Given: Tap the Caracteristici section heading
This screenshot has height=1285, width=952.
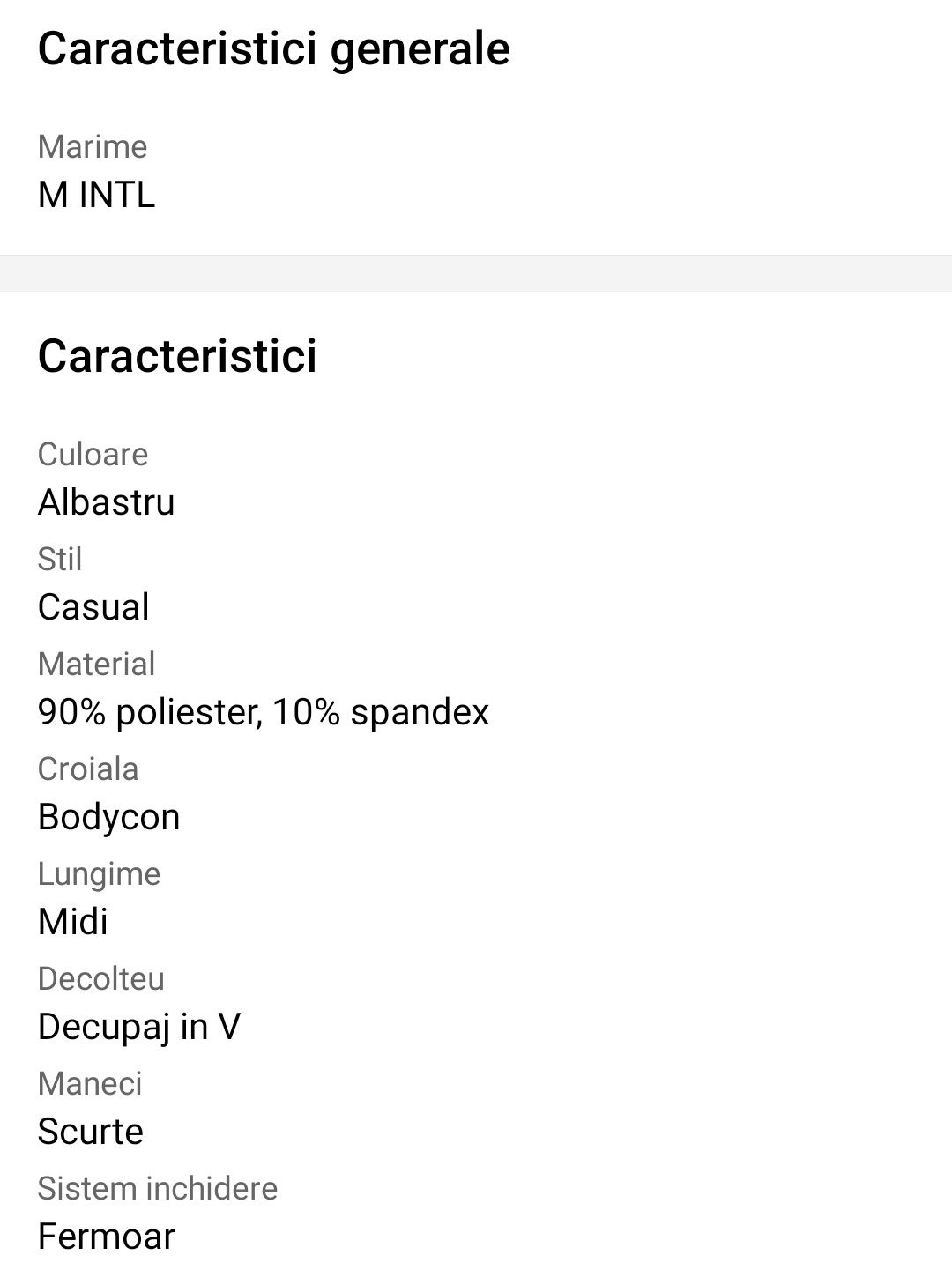Looking at the screenshot, I should (x=177, y=356).
